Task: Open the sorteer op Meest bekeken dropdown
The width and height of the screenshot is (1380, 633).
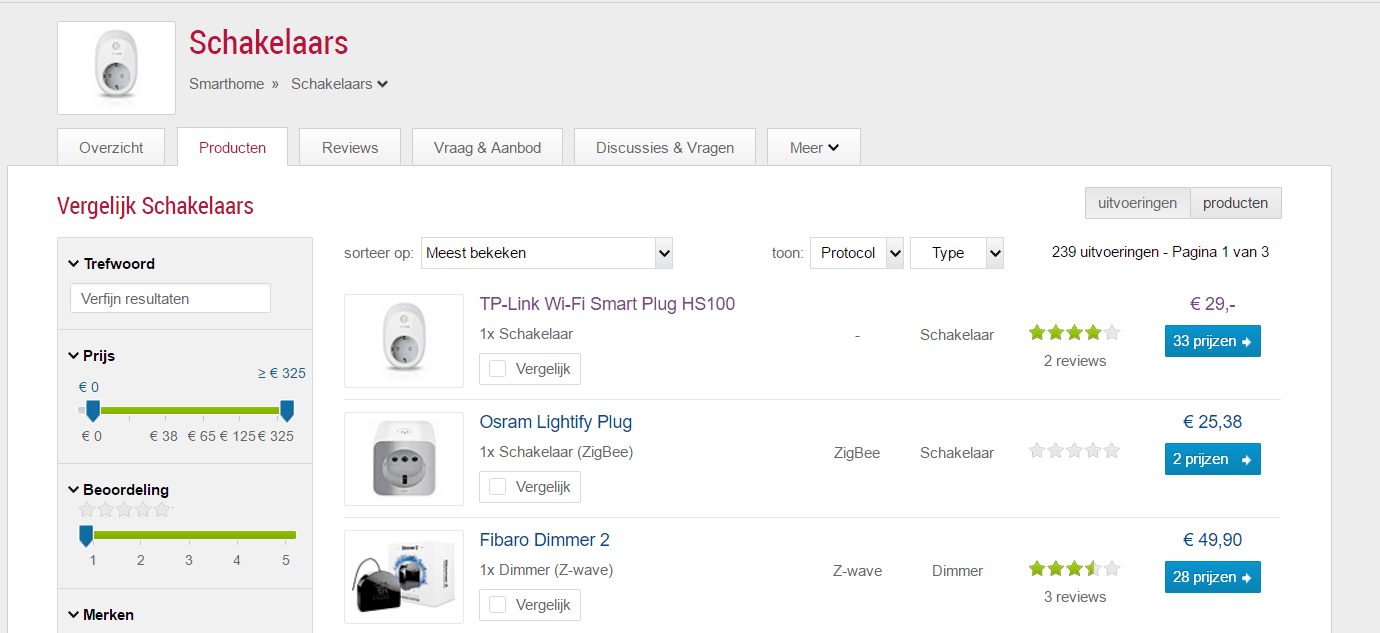Action: pyautogui.click(x=547, y=253)
